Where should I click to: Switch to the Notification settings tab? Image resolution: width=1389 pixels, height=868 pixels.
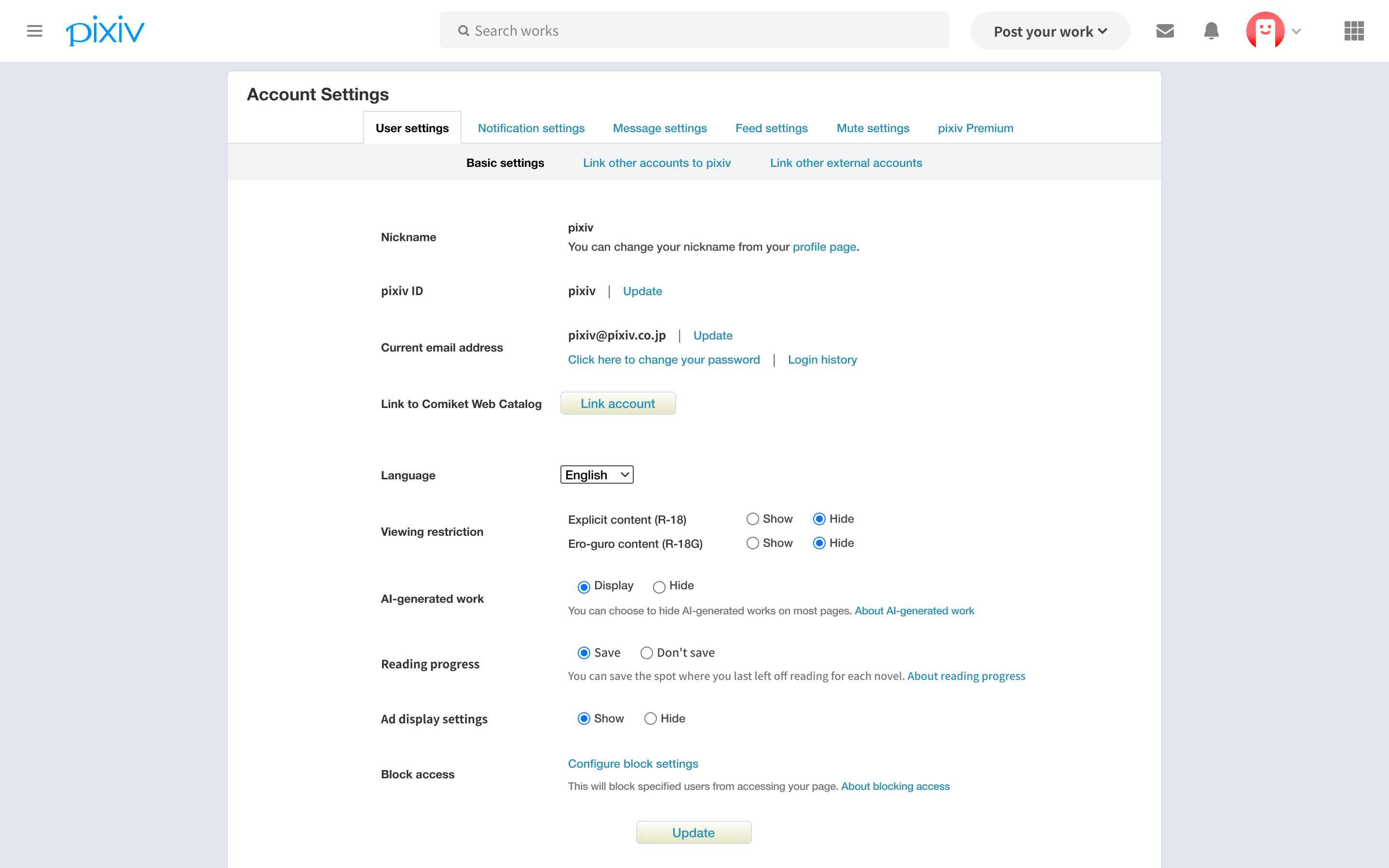[x=531, y=128]
